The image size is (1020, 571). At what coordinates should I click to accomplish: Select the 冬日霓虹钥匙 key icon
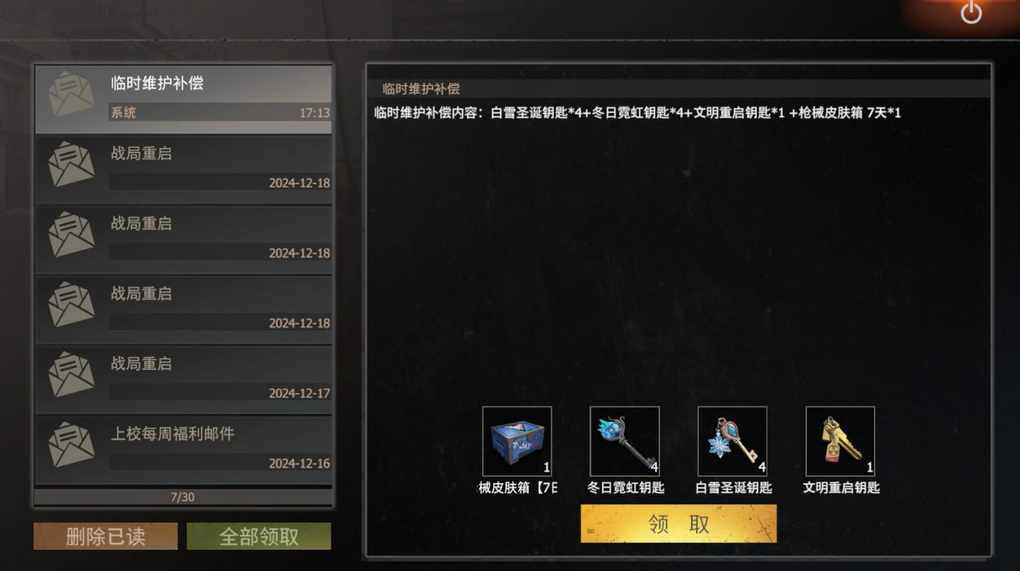point(624,442)
